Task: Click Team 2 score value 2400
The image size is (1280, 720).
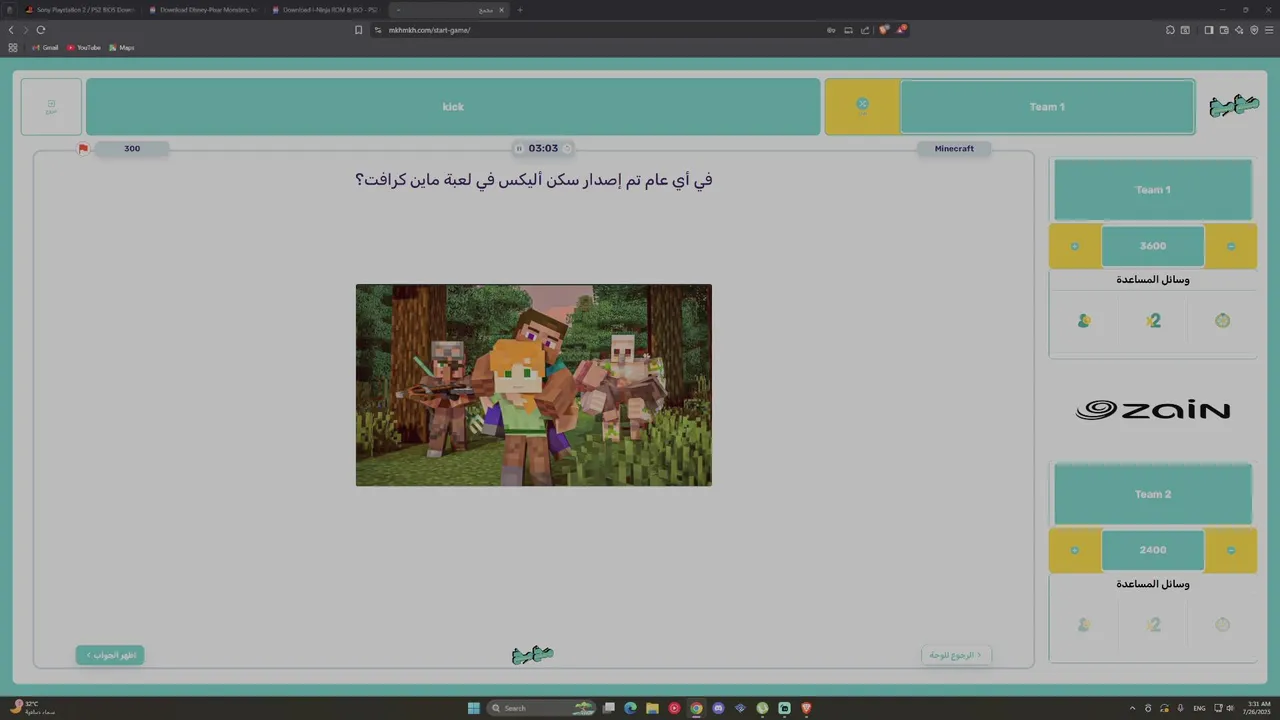Action: [x=1153, y=550]
